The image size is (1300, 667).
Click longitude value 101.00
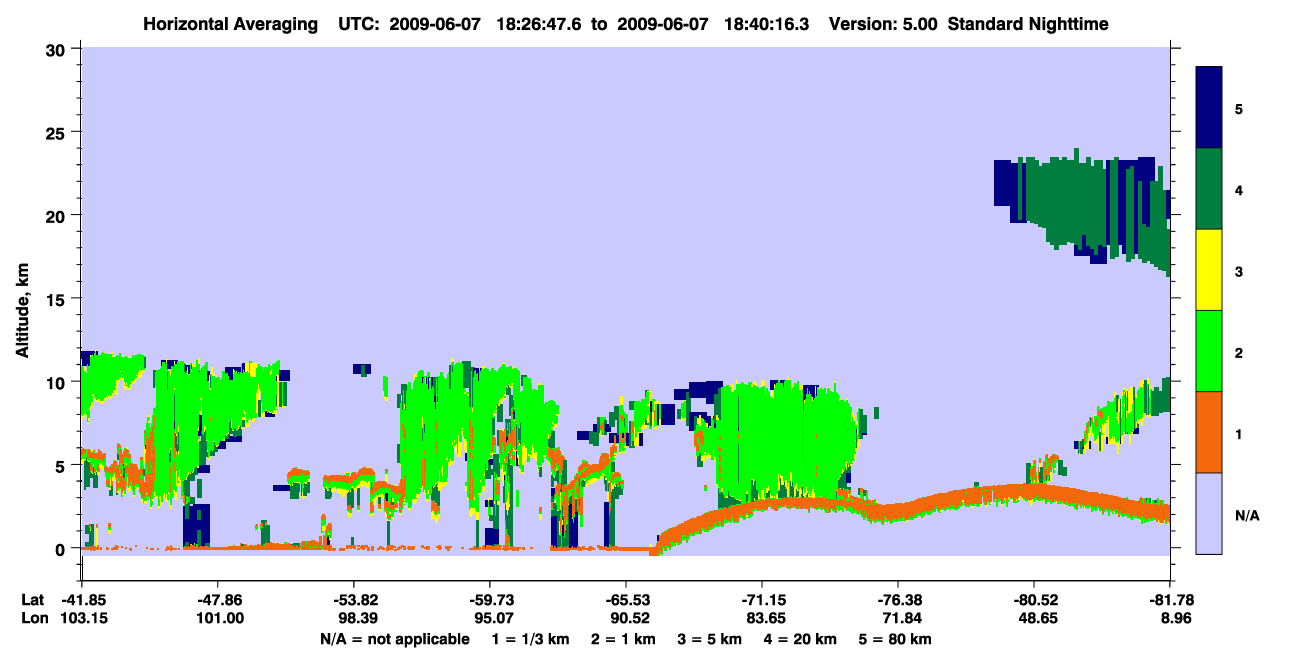pyautogui.click(x=218, y=618)
